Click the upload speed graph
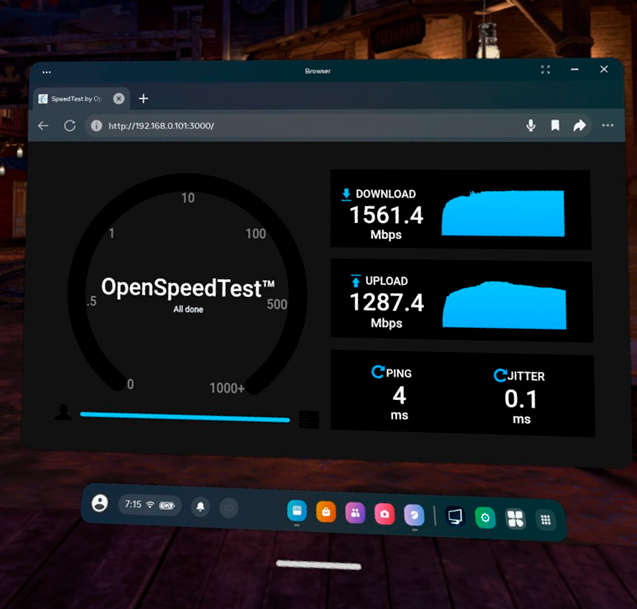 click(504, 305)
